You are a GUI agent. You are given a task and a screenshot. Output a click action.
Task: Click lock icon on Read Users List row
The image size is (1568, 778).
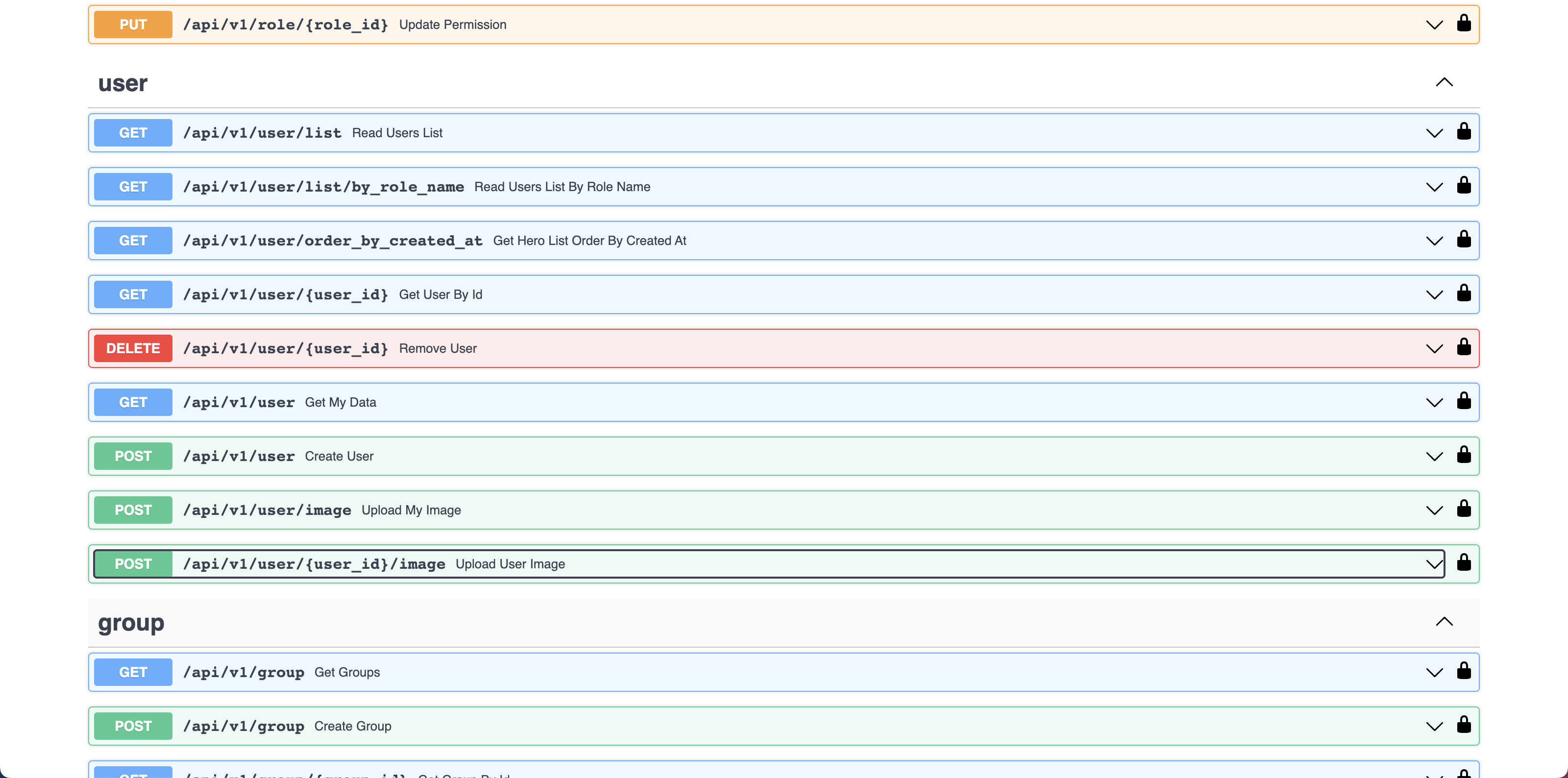pyautogui.click(x=1463, y=131)
